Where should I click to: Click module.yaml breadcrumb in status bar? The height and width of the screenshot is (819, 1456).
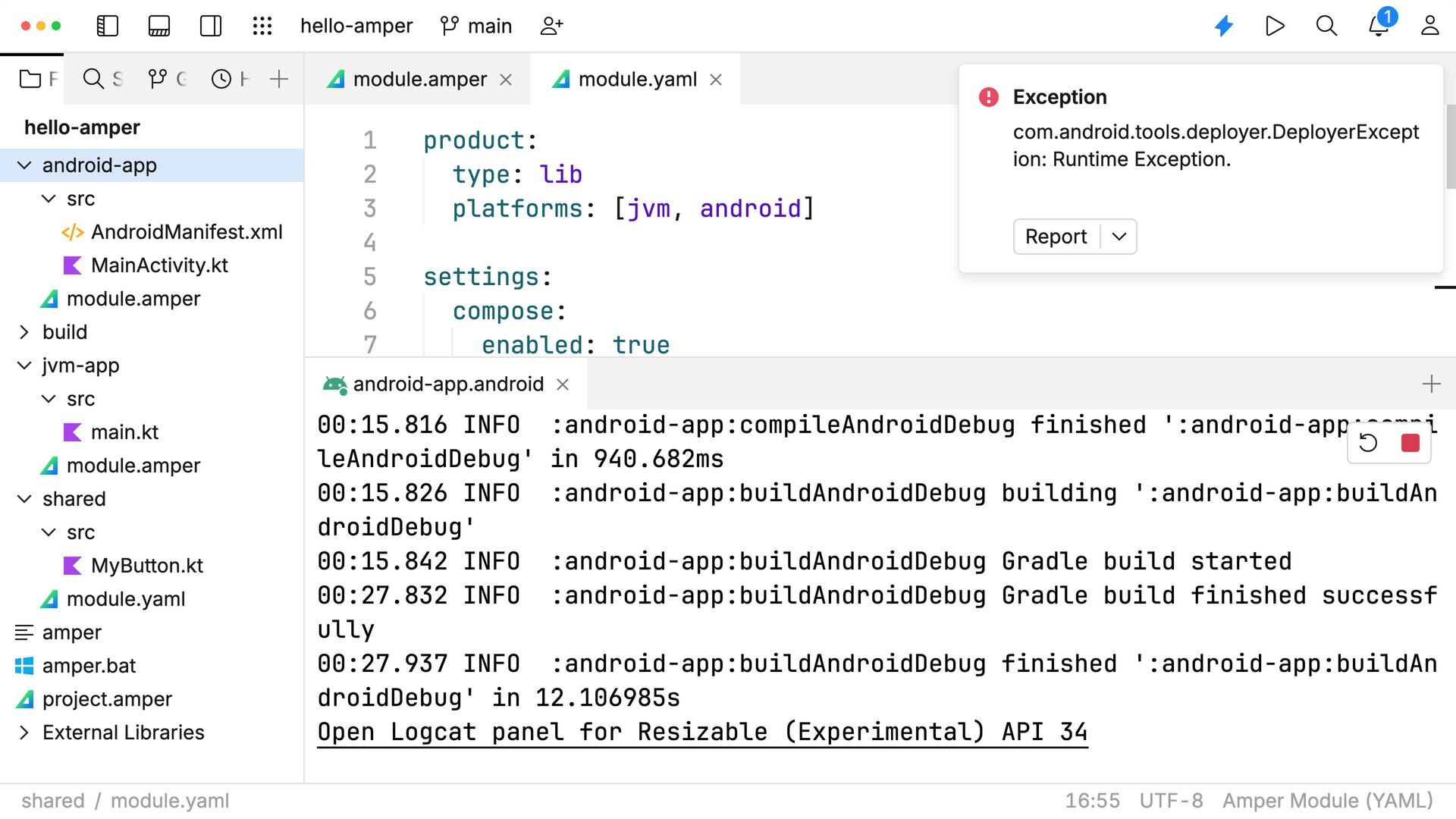coord(170,801)
